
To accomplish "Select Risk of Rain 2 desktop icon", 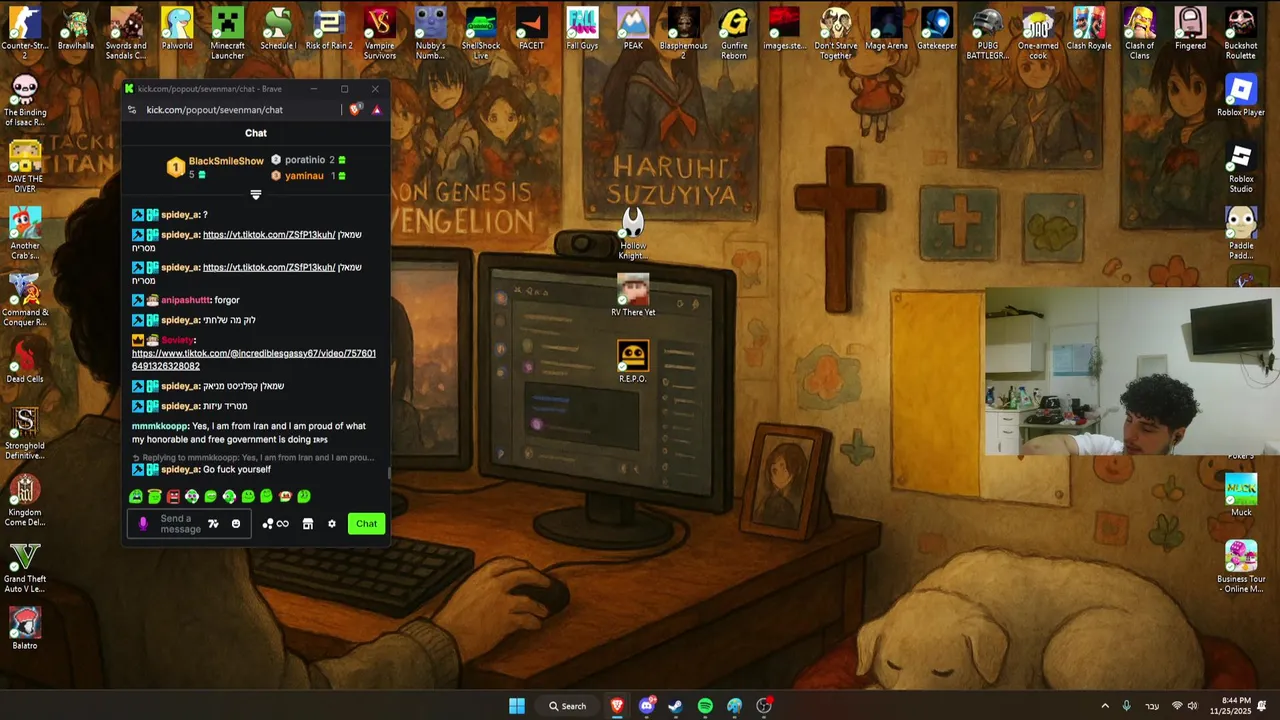I will 329,30.
